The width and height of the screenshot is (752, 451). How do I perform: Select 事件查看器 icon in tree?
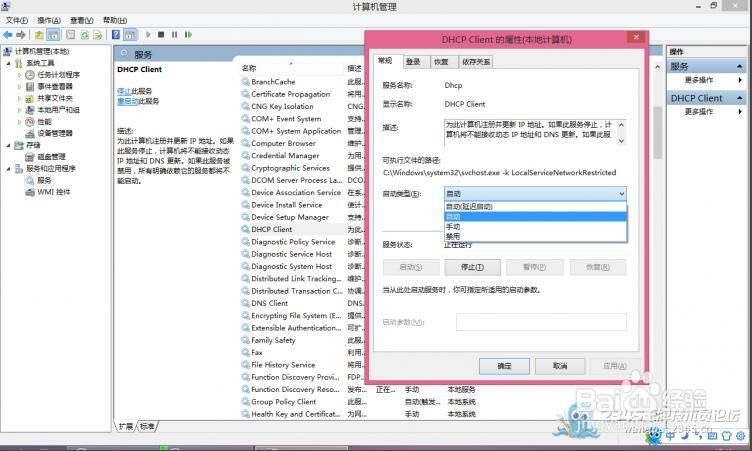(30, 86)
